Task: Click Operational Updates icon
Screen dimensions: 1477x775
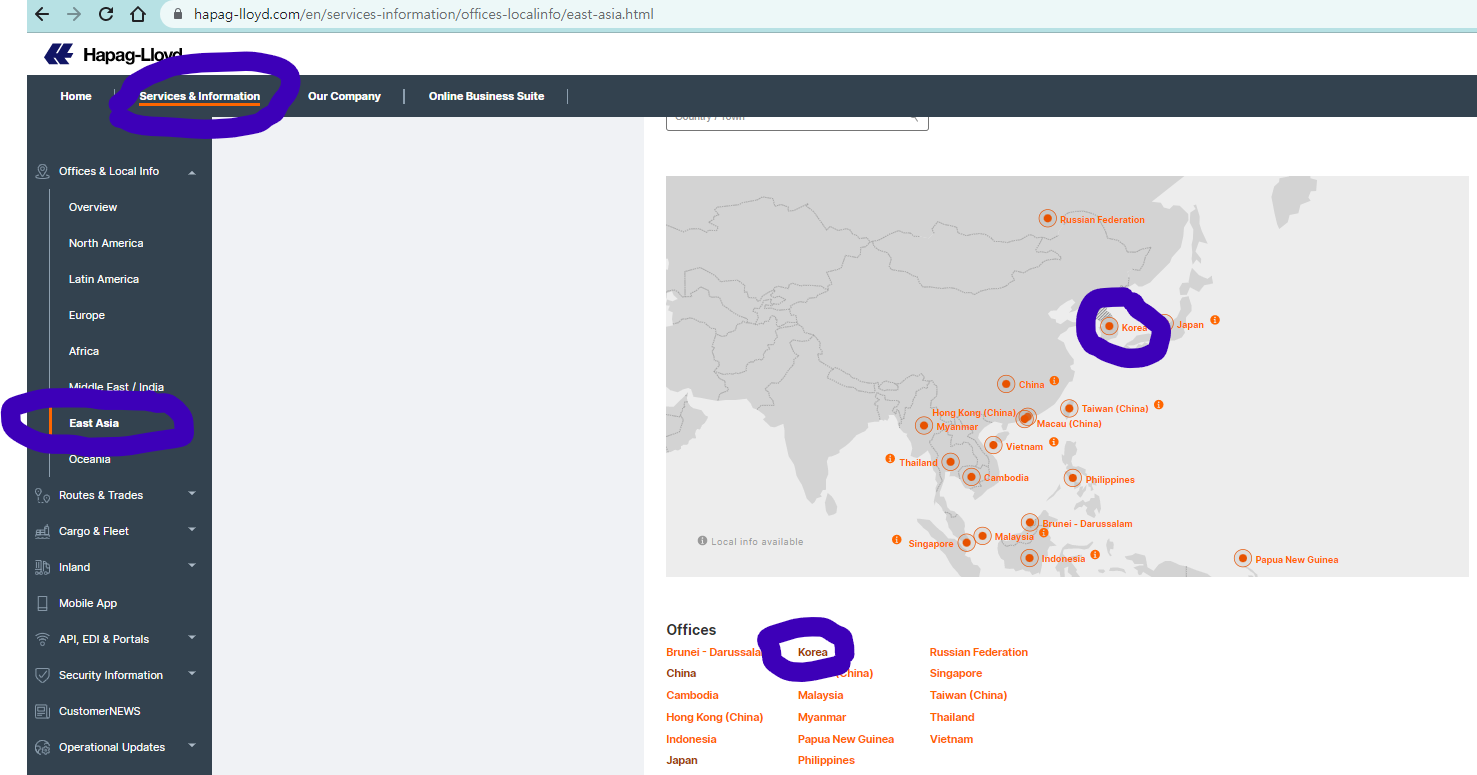Action: click(x=42, y=747)
